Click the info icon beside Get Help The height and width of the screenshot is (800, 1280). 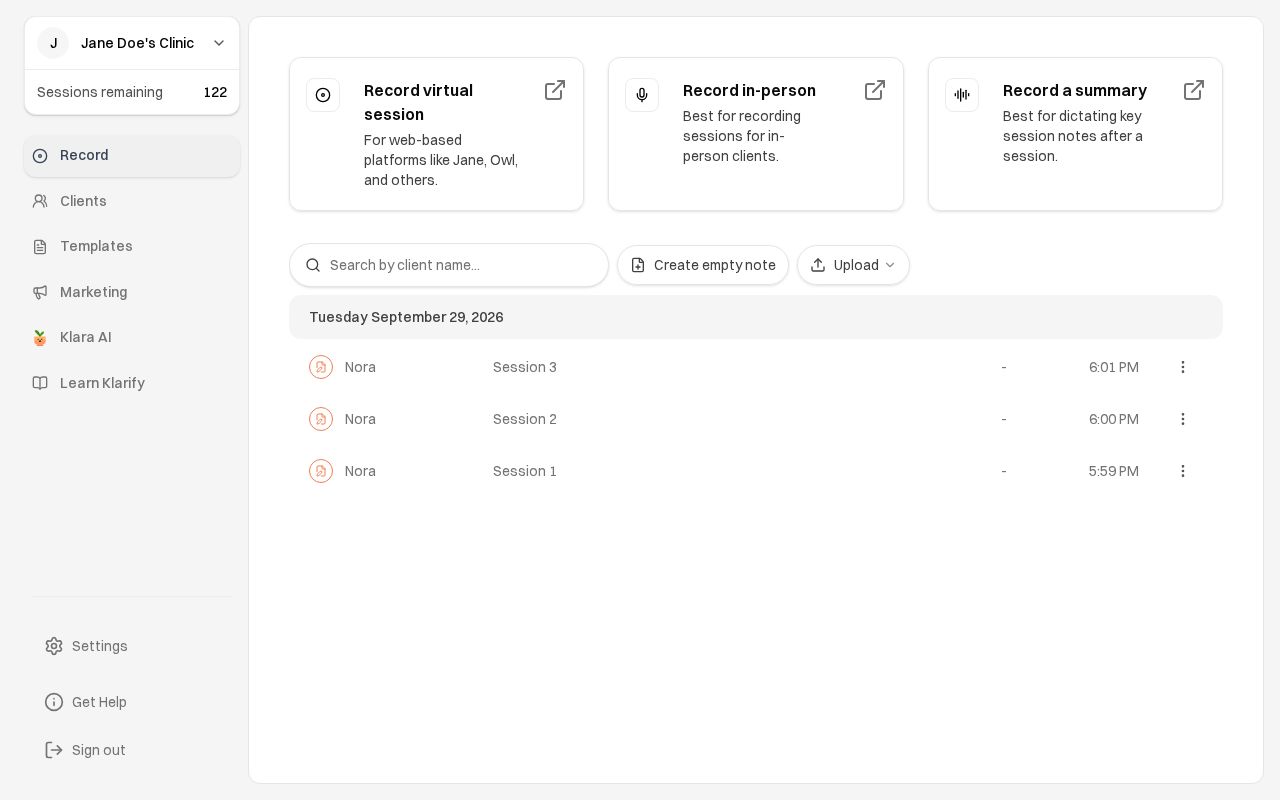pos(54,702)
